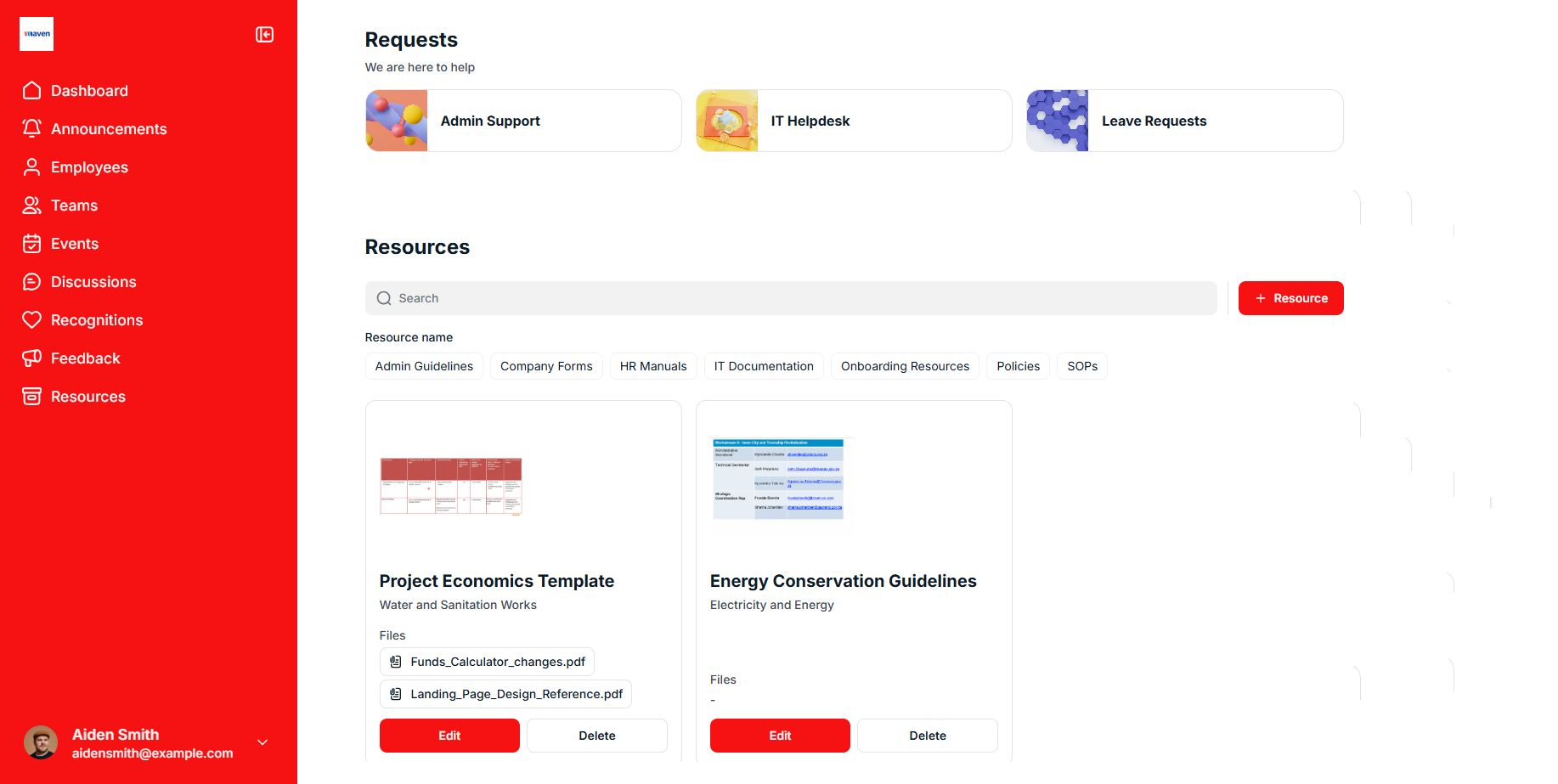Screen dimensions: 1558x784
Task: Toggle the HR Manuals filter chip
Action: 652,366
